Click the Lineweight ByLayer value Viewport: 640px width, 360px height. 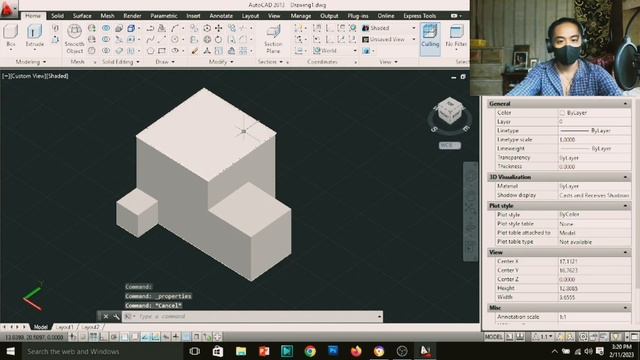coord(594,149)
